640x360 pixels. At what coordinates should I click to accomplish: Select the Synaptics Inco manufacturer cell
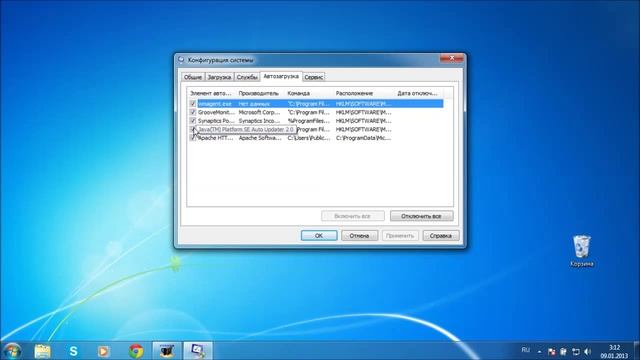pos(260,121)
